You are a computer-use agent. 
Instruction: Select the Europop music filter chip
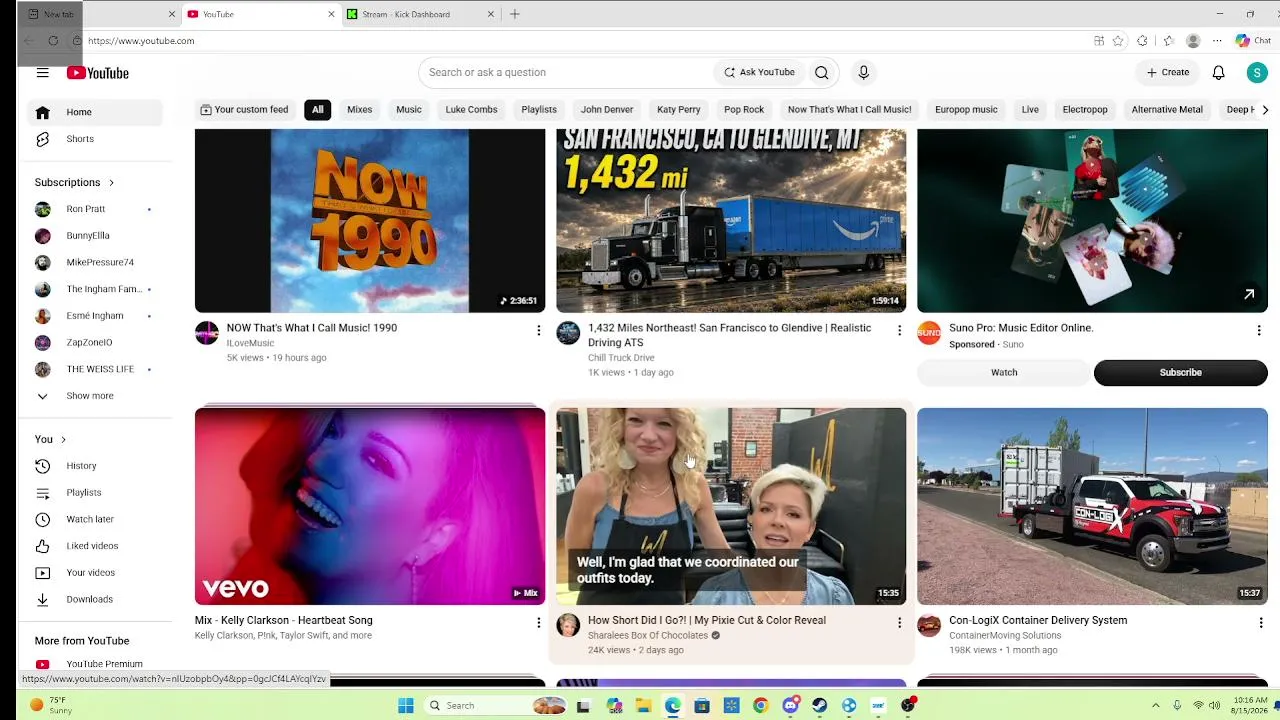click(966, 110)
